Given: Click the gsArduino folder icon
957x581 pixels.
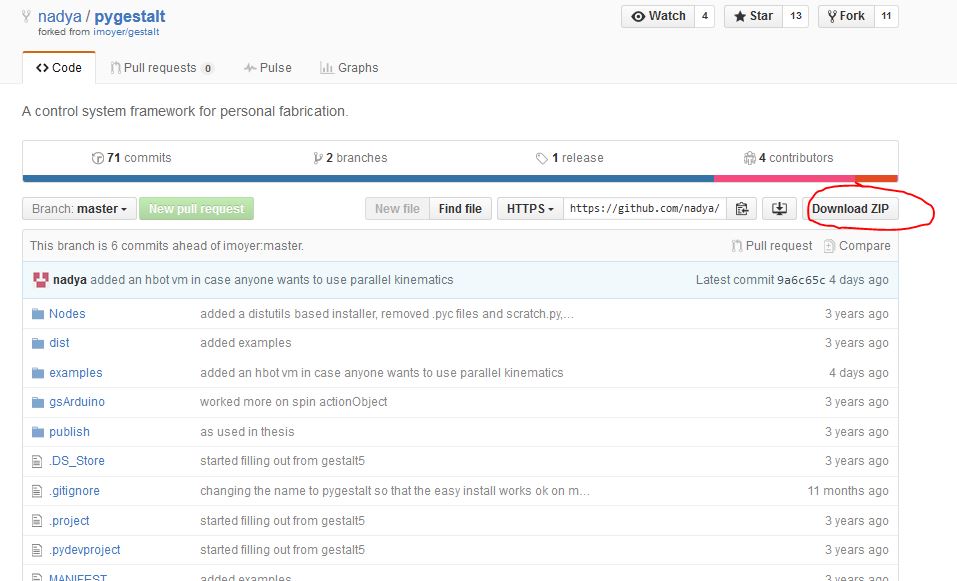Looking at the screenshot, I should click(x=38, y=402).
